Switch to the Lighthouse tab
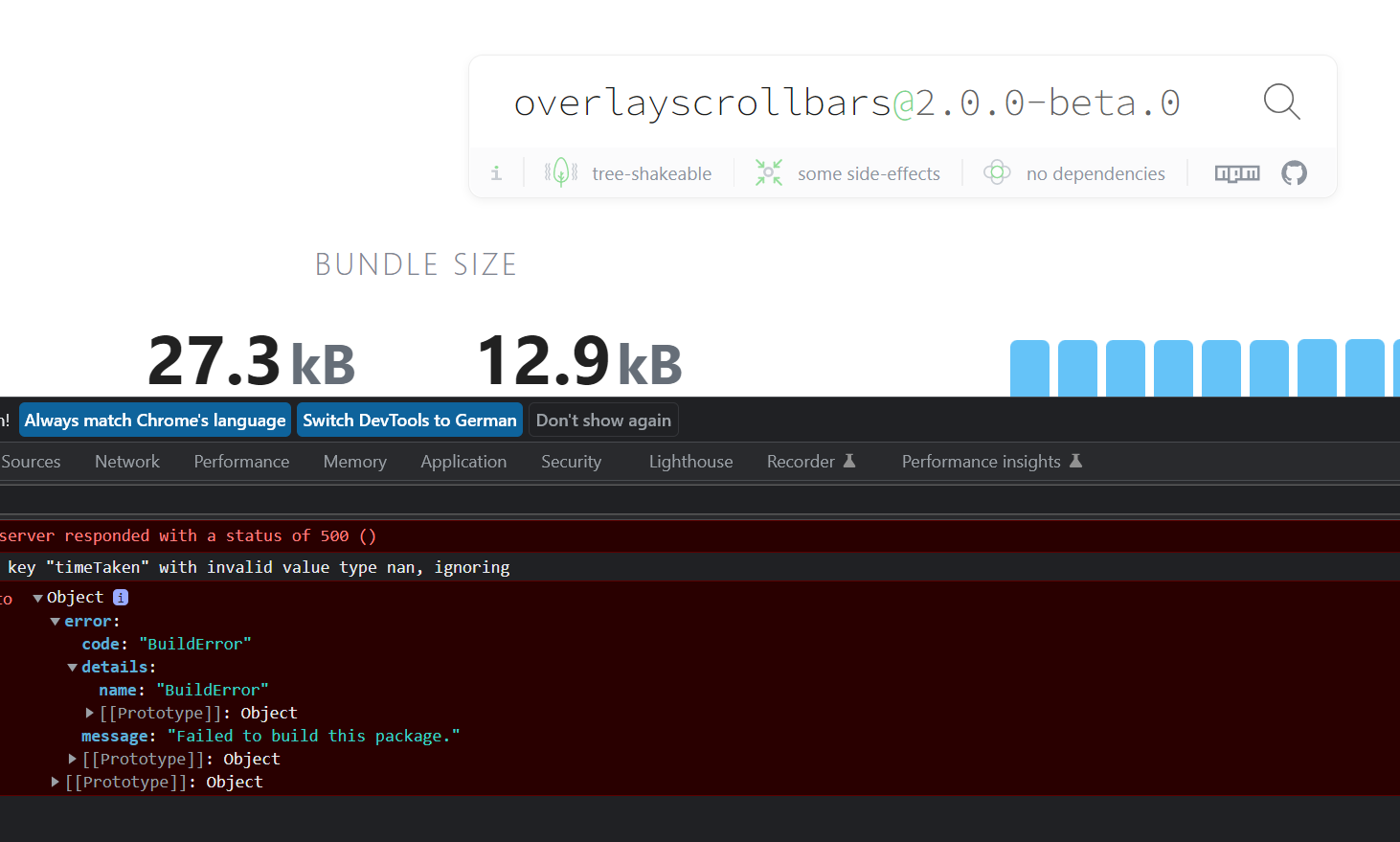1400x842 pixels. pos(690,461)
